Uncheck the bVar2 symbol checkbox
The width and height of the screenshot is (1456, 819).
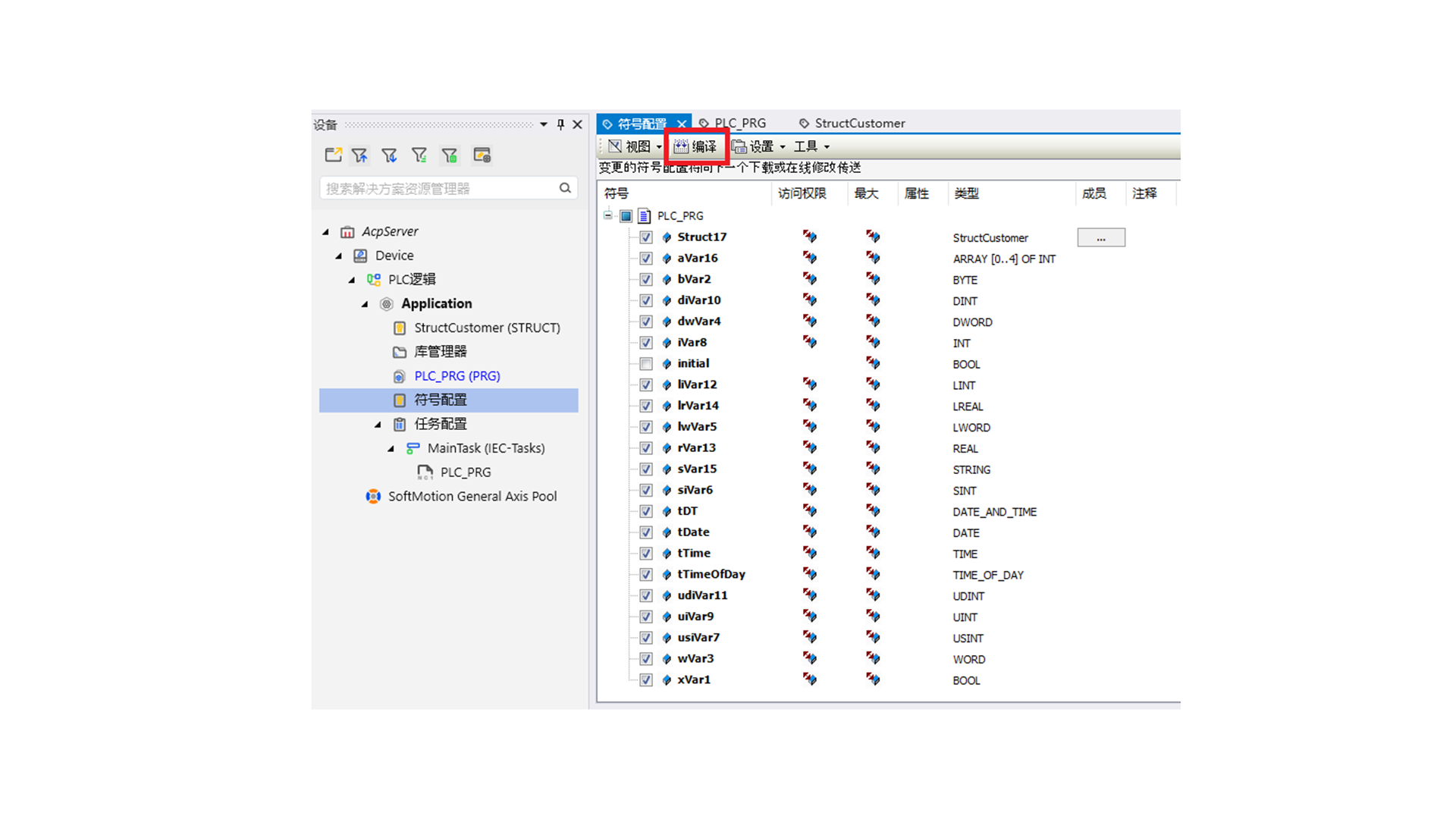coord(646,280)
